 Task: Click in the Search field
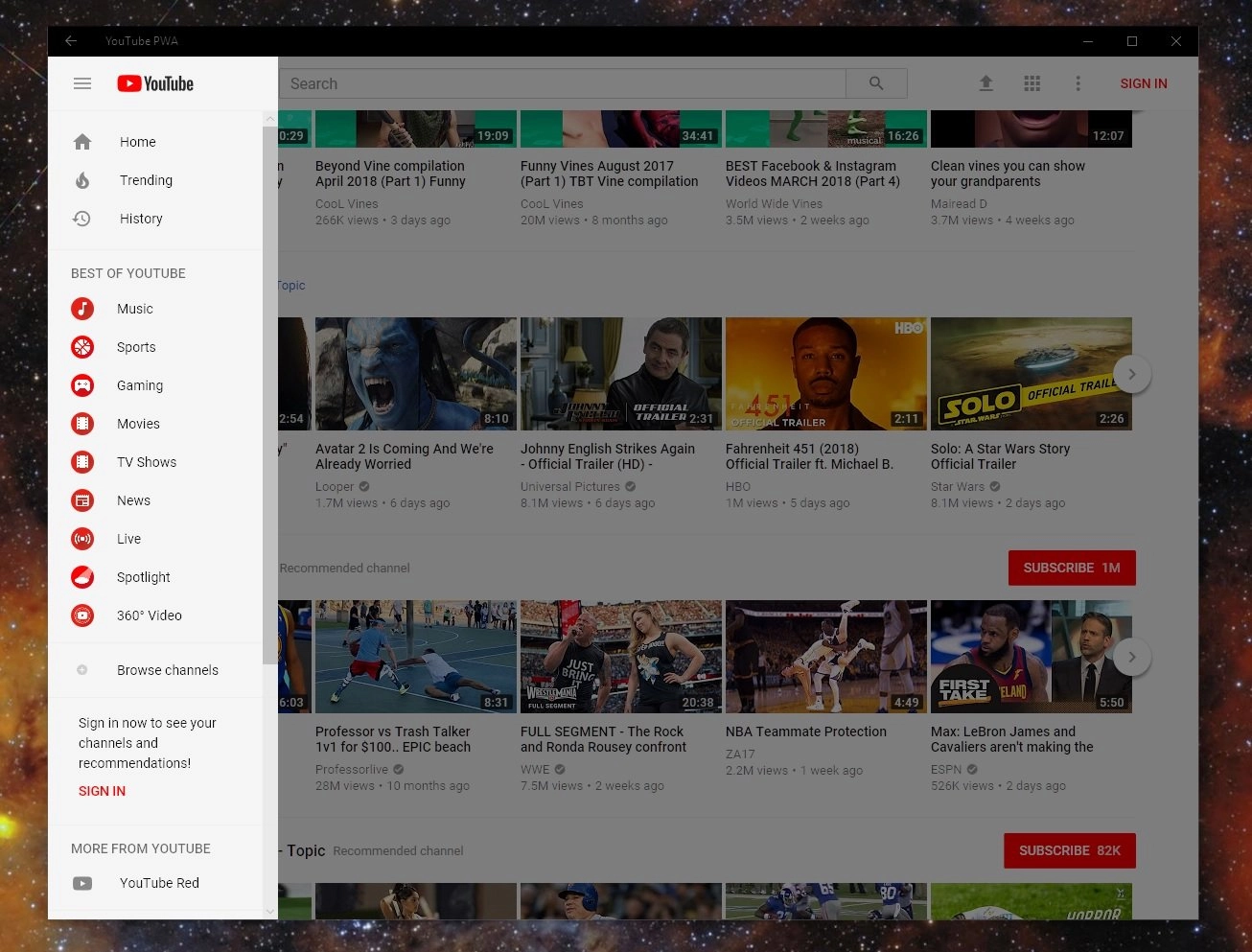pos(563,83)
